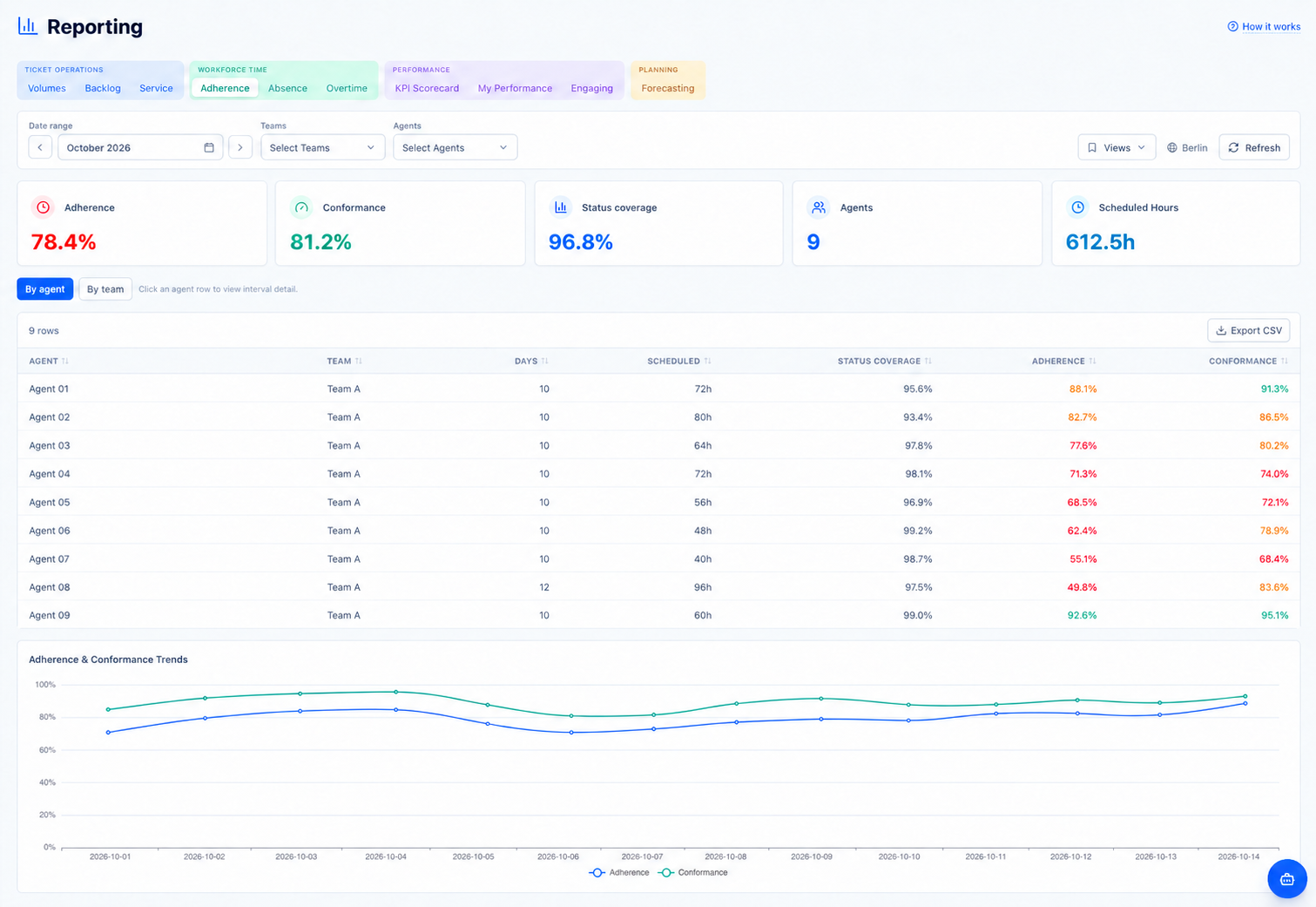
Task: Open the Select Agents dropdown
Action: click(455, 147)
